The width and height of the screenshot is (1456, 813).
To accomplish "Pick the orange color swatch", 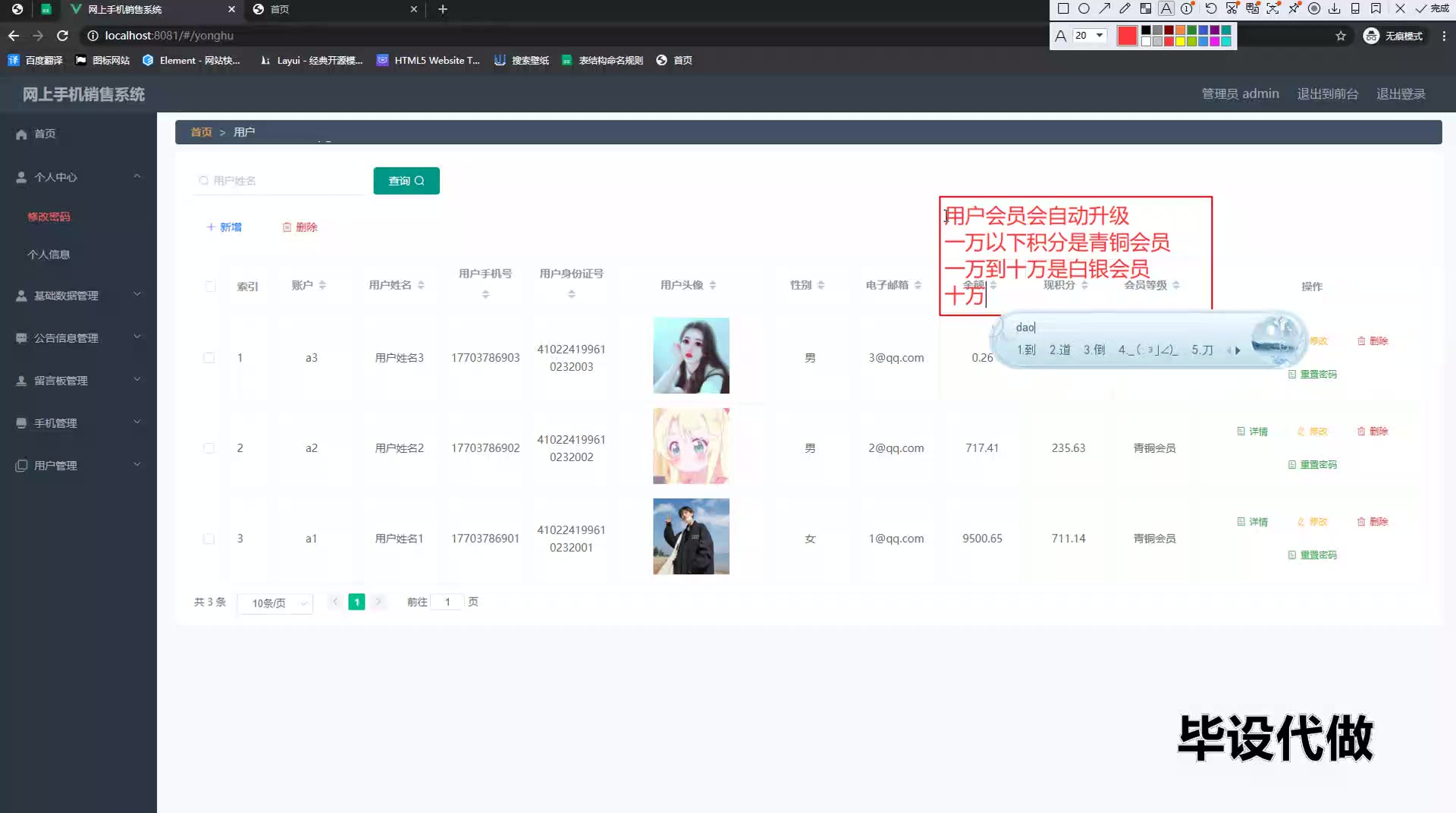I will click(x=1181, y=30).
